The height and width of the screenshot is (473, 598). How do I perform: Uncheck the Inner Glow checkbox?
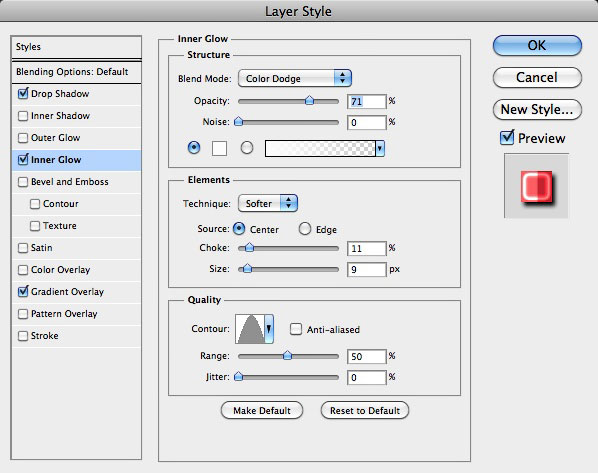[x=23, y=159]
